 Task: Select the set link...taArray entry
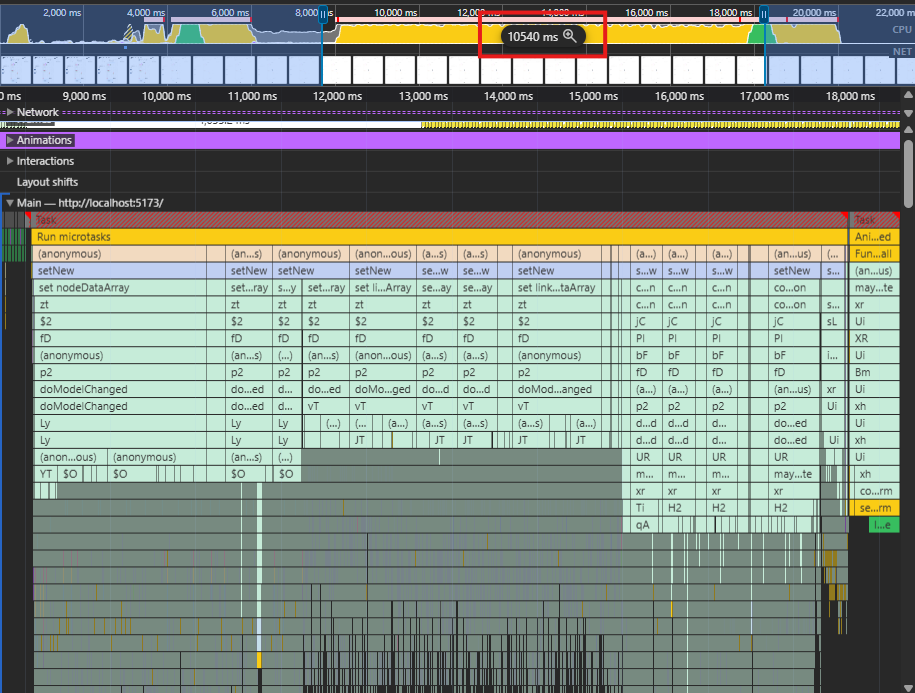point(556,288)
